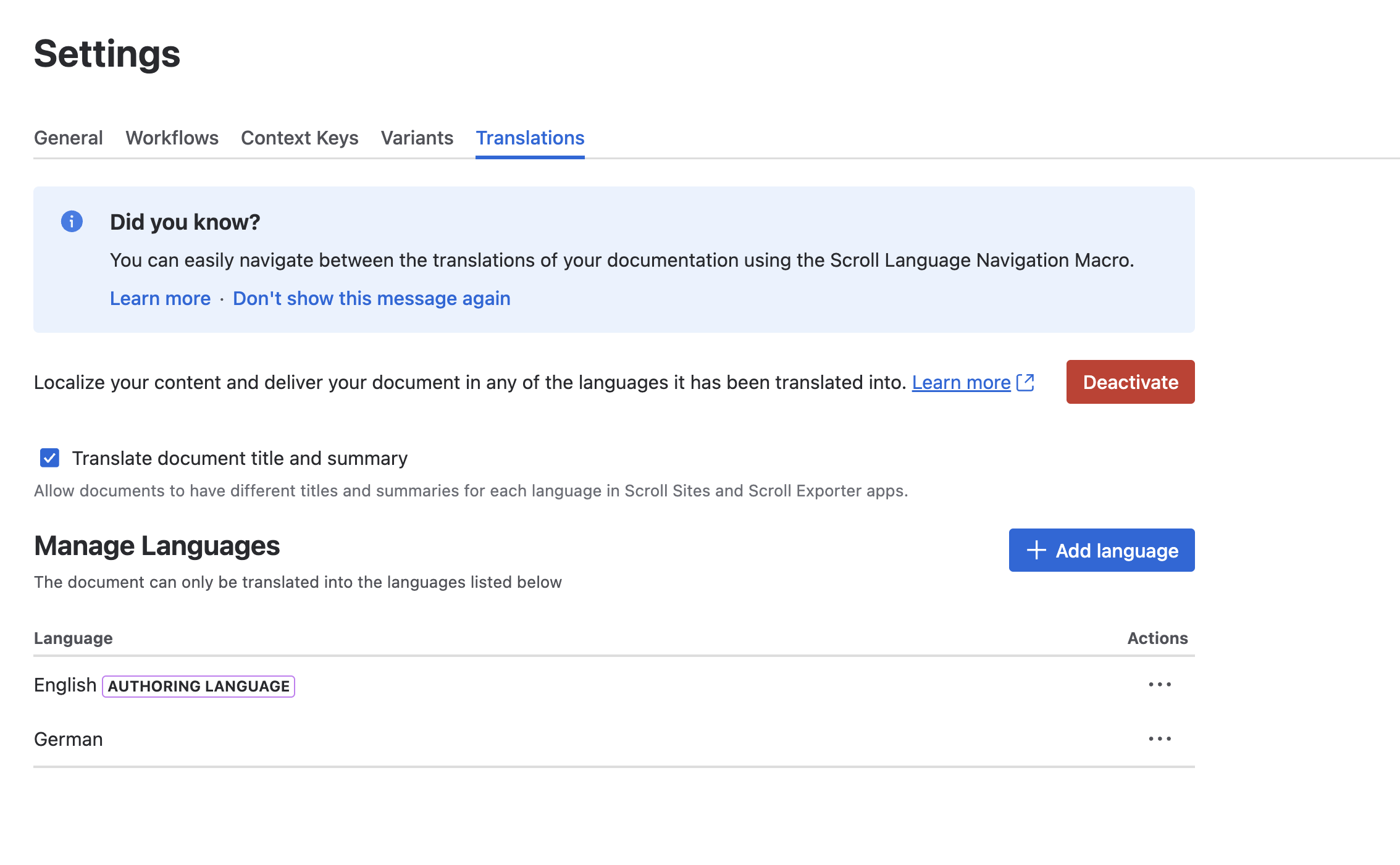Open Learn more in the Did you know banner
Image resolution: width=1400 pixels, height=865 pixels.
pos(160,298)
